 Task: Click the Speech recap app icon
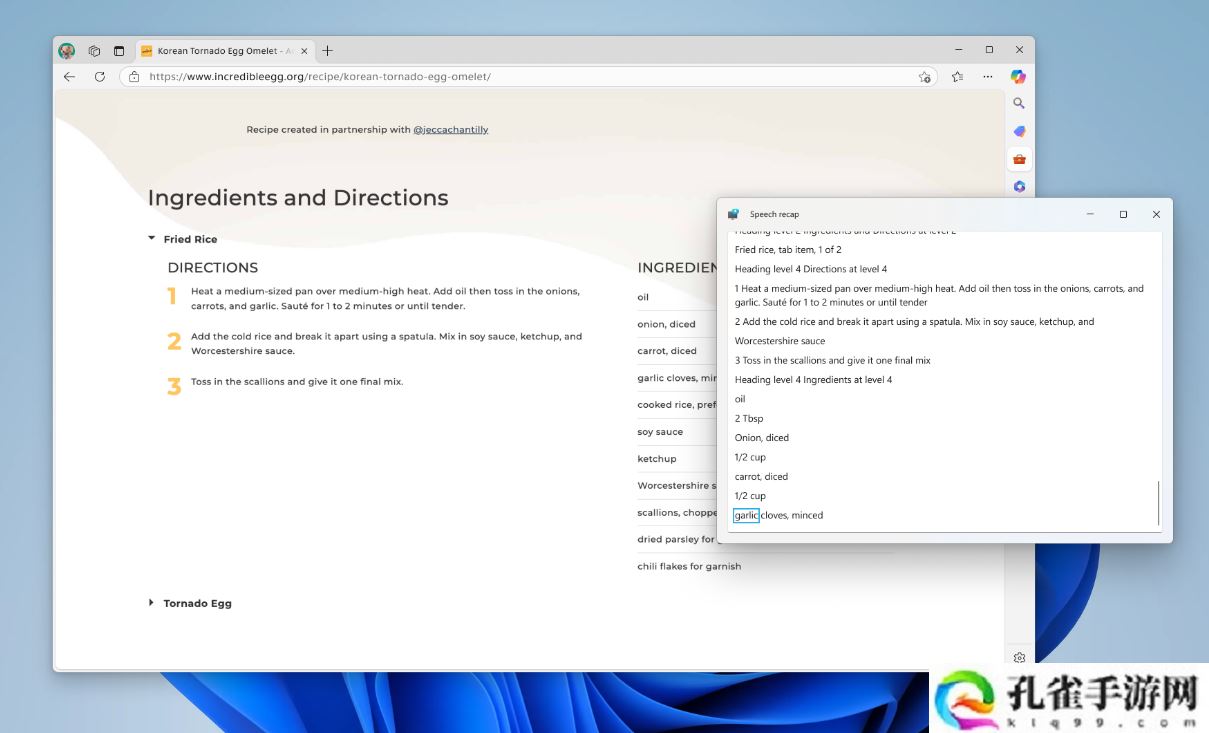coord(734,214)
